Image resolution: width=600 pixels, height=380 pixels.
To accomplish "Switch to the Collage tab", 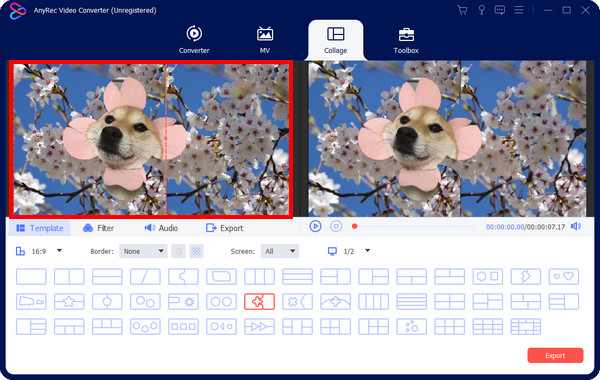I will point(336,40).
